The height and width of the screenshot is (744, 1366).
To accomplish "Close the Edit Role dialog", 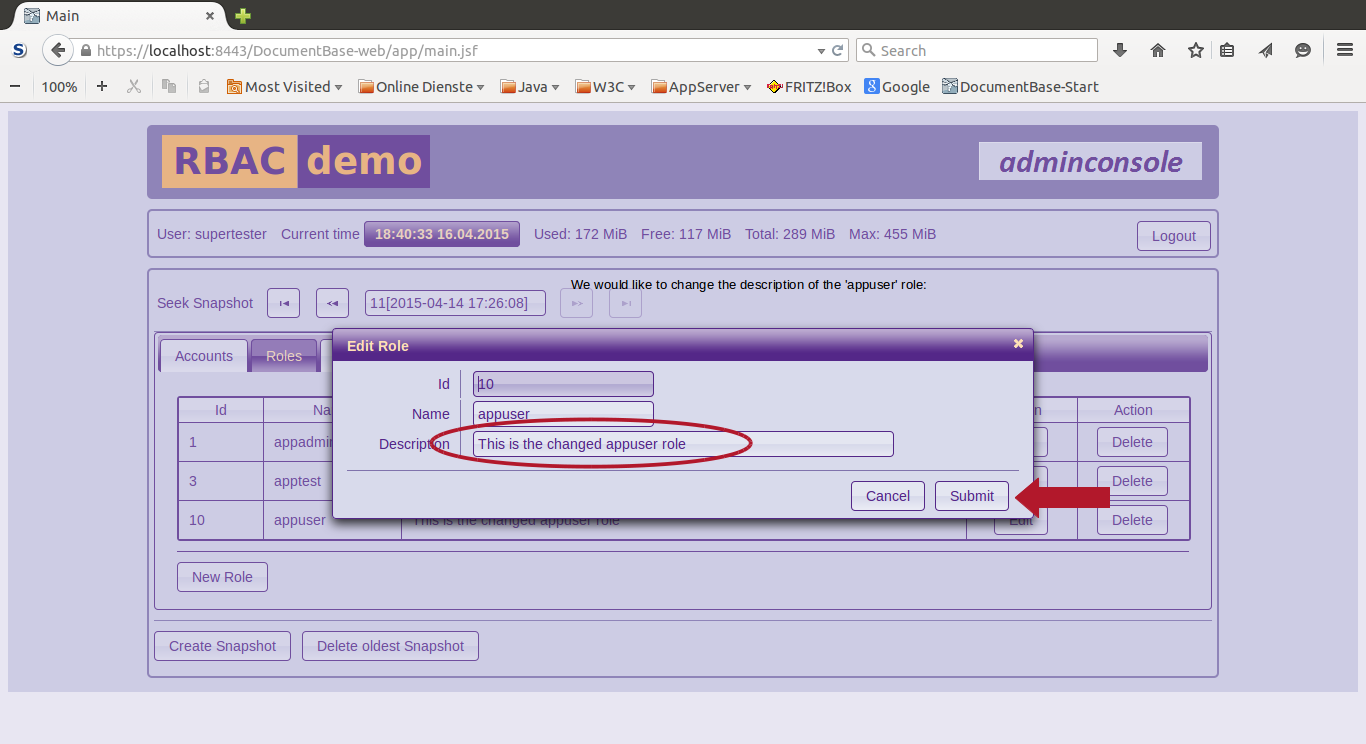I will (x=1018, y=343).
